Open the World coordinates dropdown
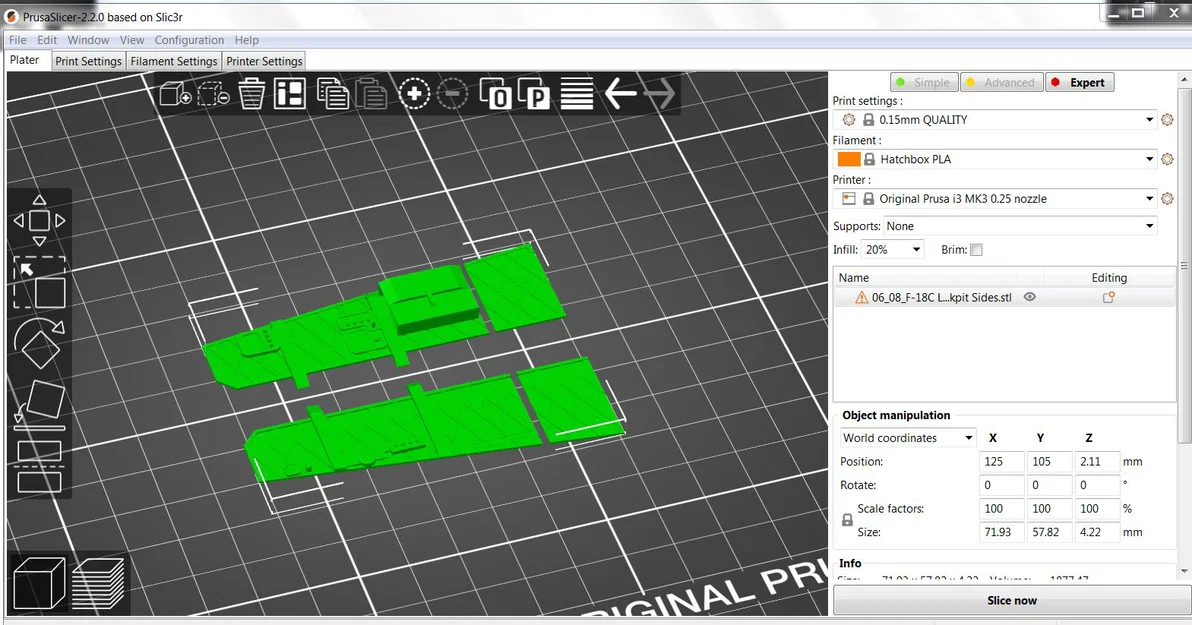The height and width of the screenshot is (625, 1192). pyautogui.click(x=908, y=438)
